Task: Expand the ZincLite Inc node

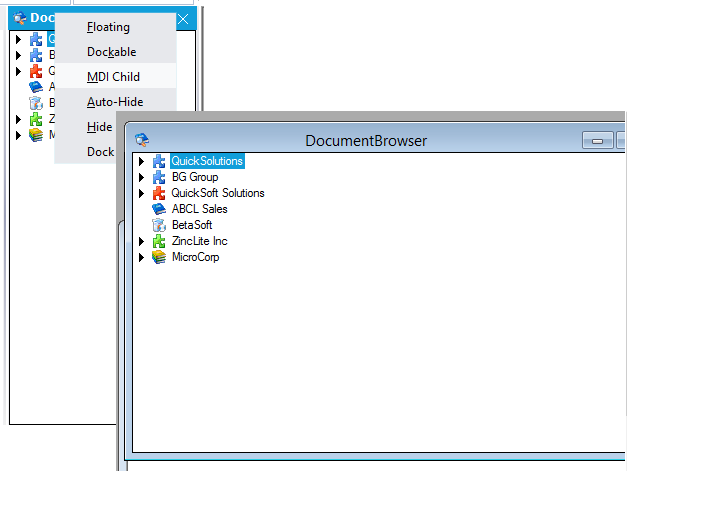Action: [x=141, y=241]
